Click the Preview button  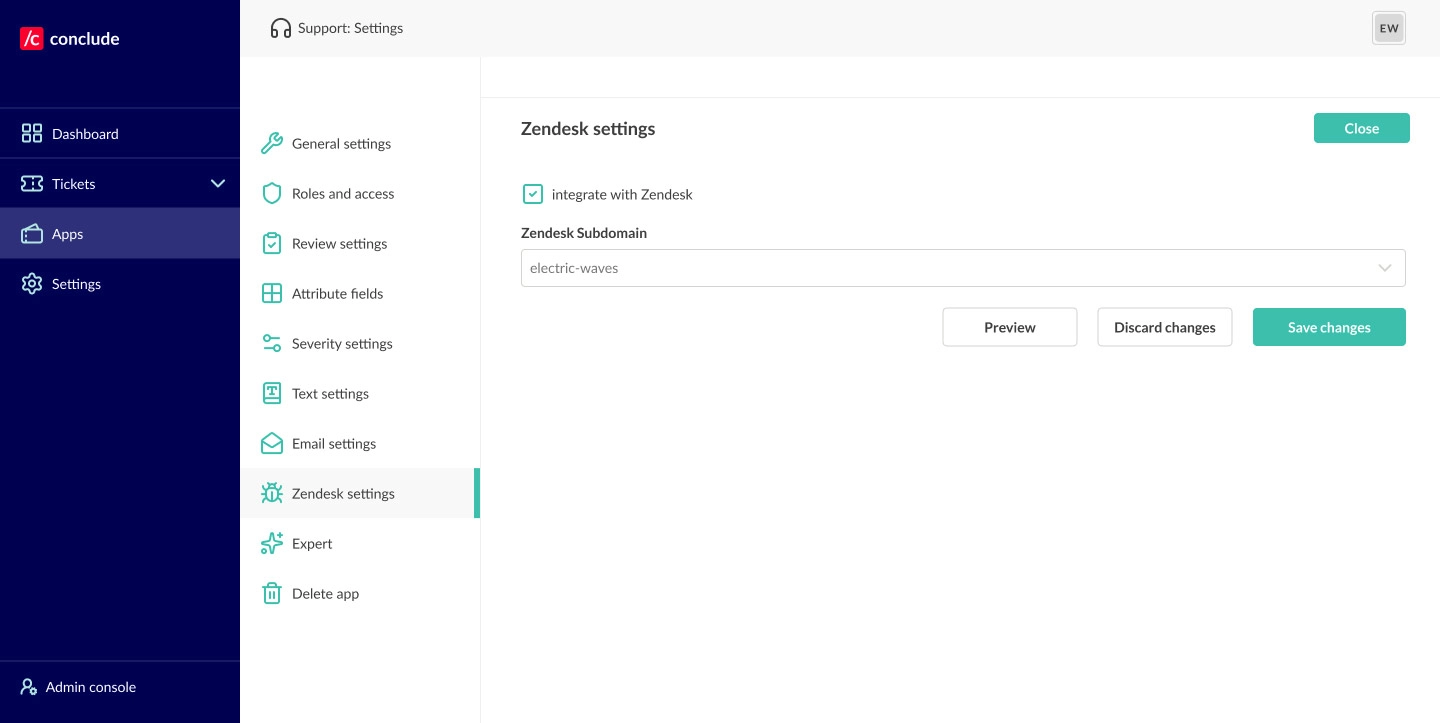pyautogui.click(x=1009, y=327)
